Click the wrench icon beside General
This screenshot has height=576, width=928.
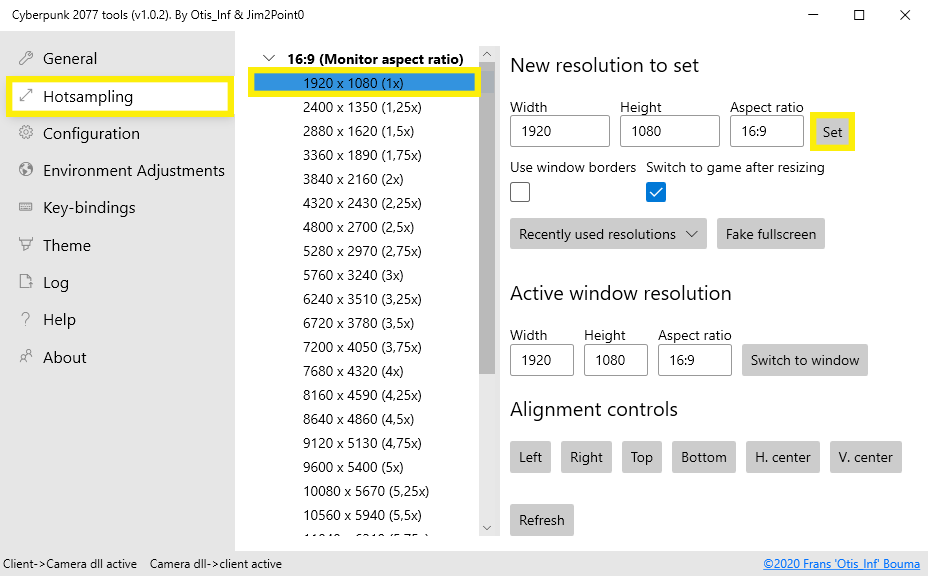coord(26,58)
